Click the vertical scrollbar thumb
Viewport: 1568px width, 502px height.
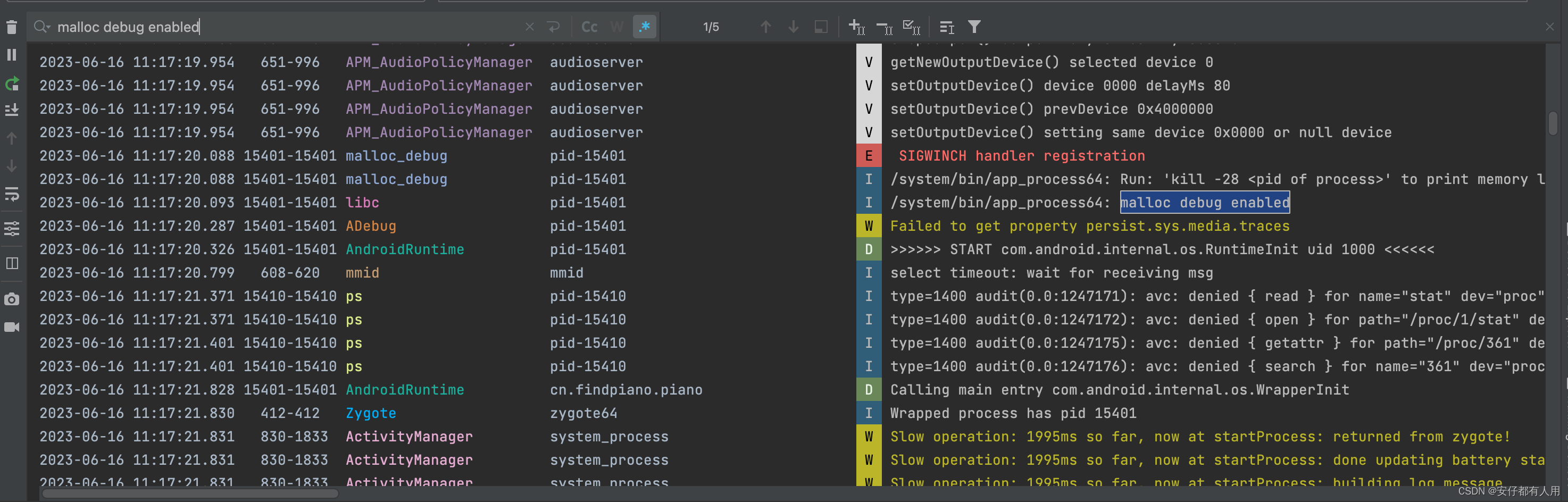coord(1553,123)
